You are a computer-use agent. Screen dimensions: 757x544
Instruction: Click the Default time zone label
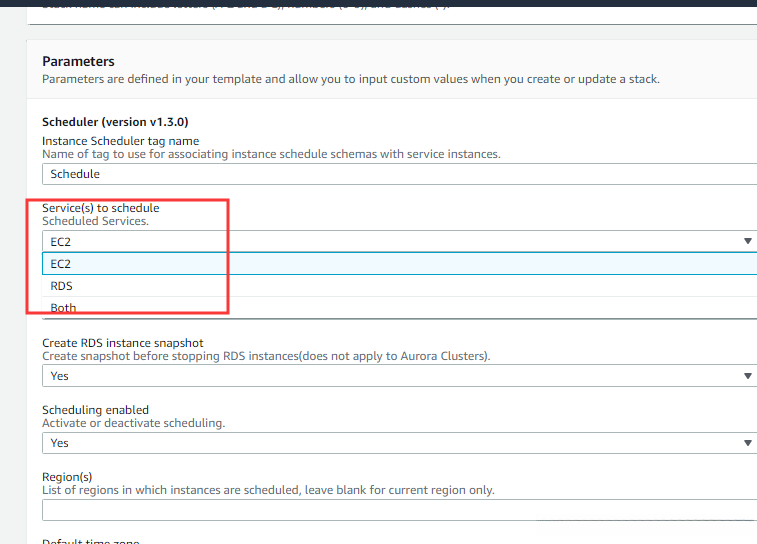(x=90, y=541)
